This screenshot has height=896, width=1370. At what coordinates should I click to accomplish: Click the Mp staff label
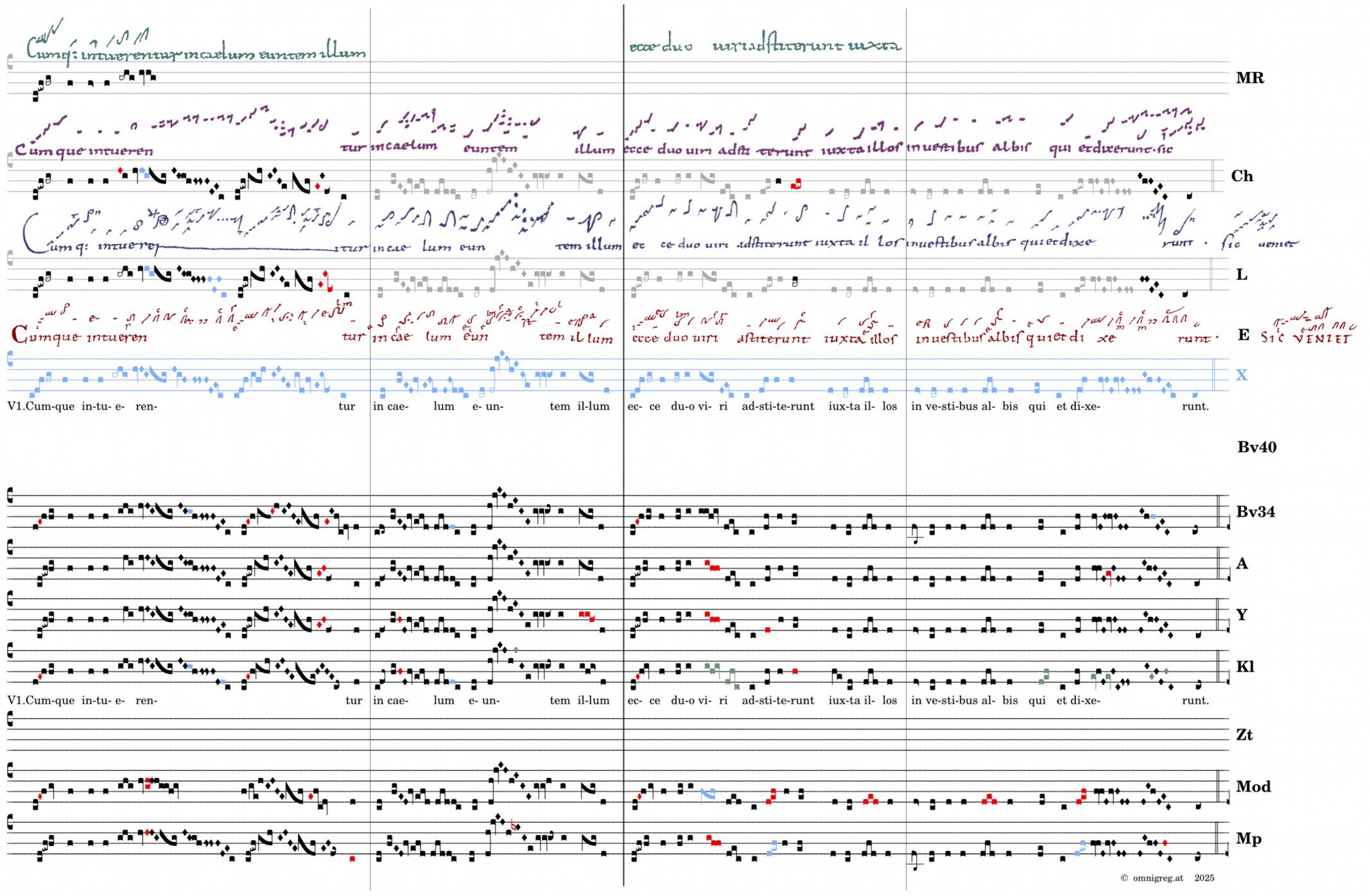1248,839
